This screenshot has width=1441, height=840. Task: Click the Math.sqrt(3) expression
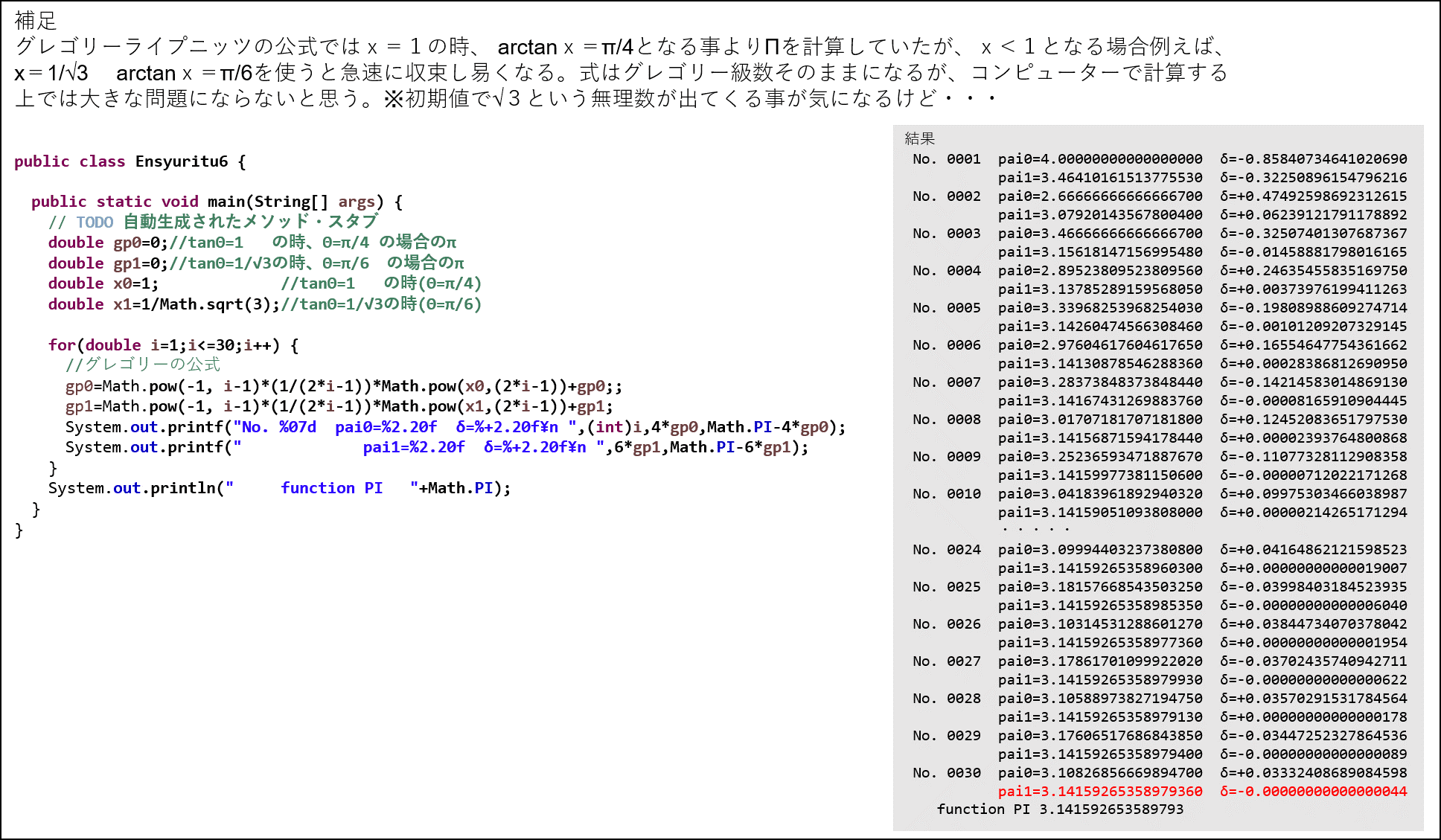tap(219, 304)
